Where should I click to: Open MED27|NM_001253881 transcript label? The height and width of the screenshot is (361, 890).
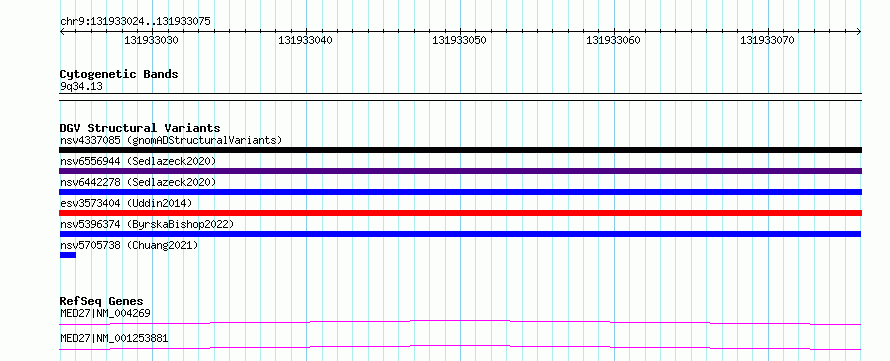pyautogui.click(x=114, y=338)
